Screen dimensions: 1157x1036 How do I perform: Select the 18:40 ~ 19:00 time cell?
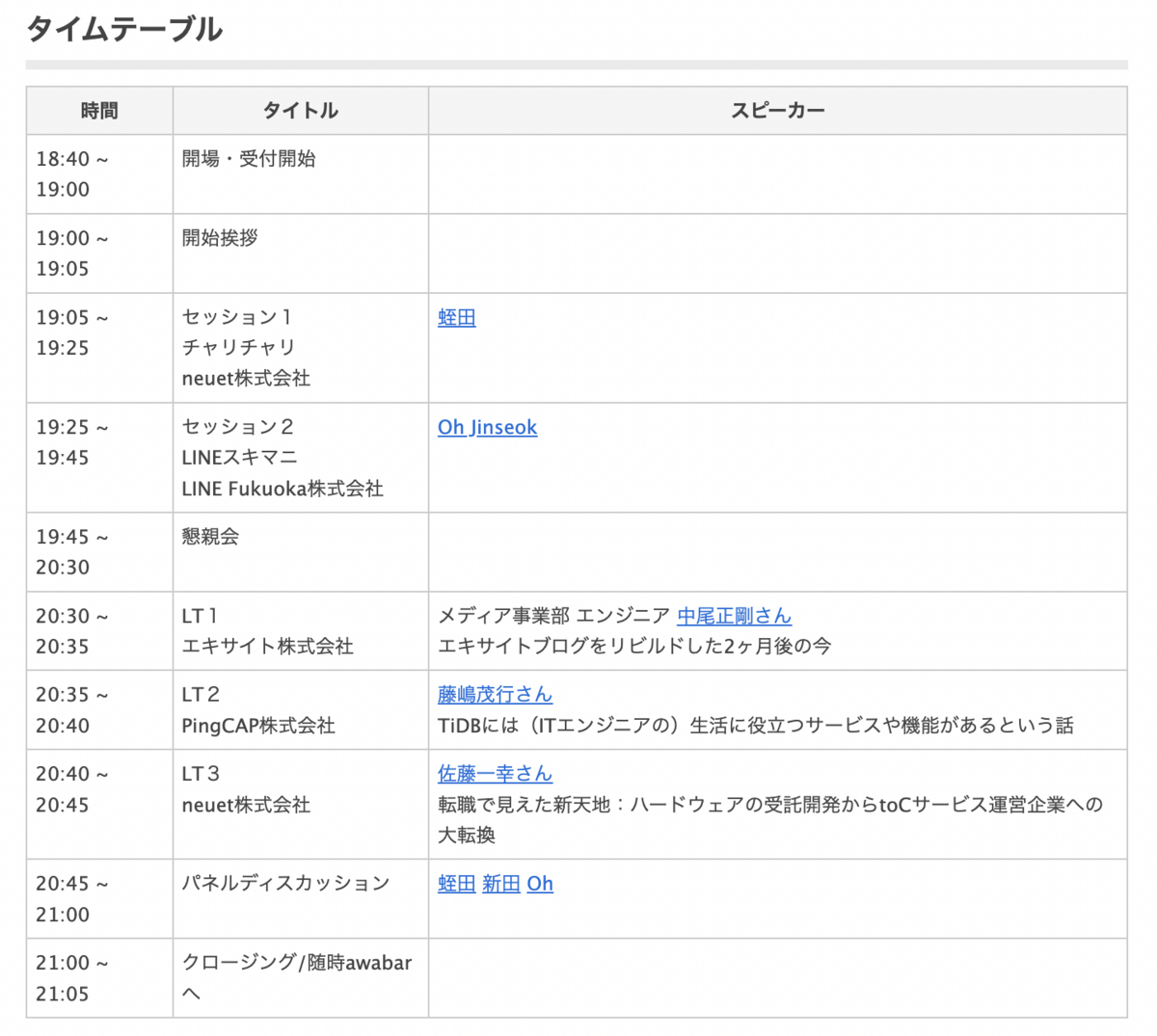99,174
